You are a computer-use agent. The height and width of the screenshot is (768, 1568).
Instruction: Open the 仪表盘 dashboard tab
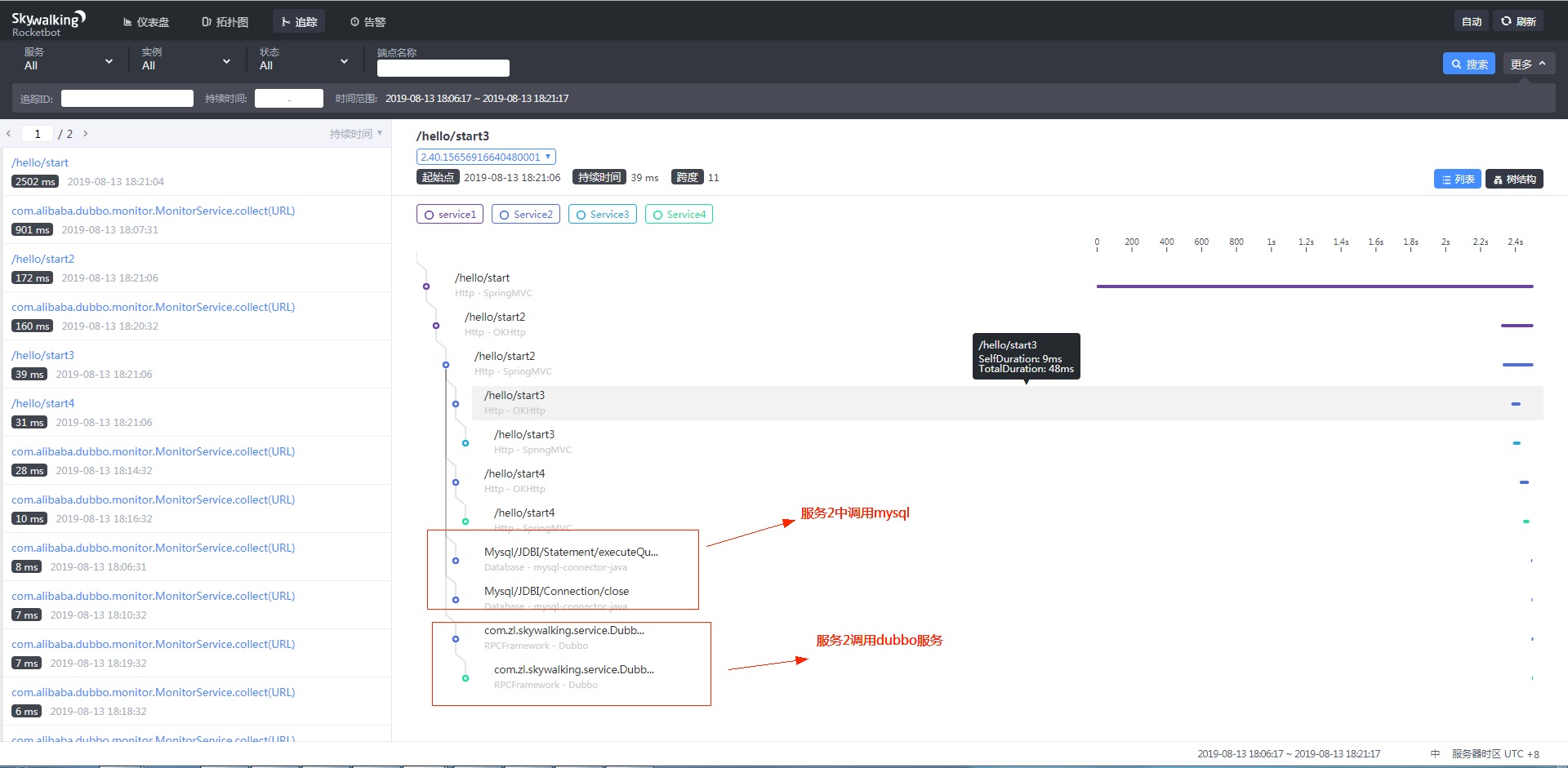(146, 22)
